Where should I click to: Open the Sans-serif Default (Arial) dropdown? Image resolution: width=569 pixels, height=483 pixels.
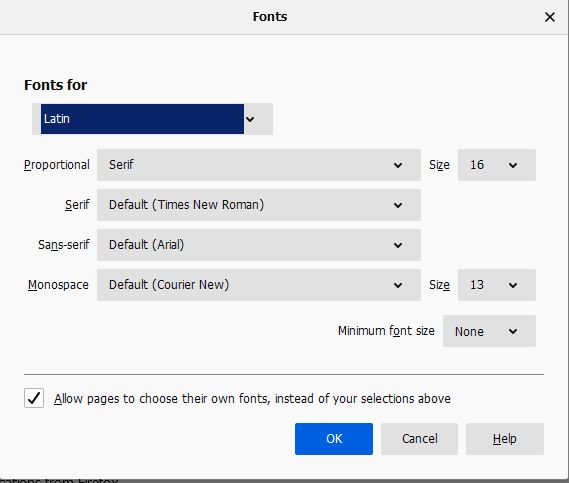click(x=259, y=245)
